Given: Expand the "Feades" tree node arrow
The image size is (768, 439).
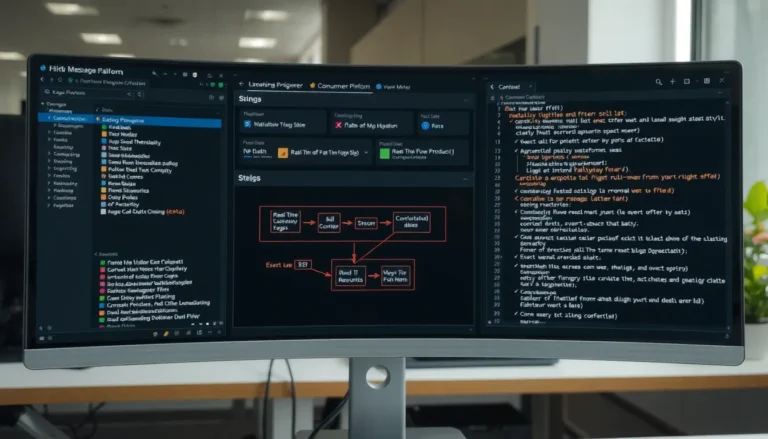Looking at the screenshot, I should [x=49, y=175].
